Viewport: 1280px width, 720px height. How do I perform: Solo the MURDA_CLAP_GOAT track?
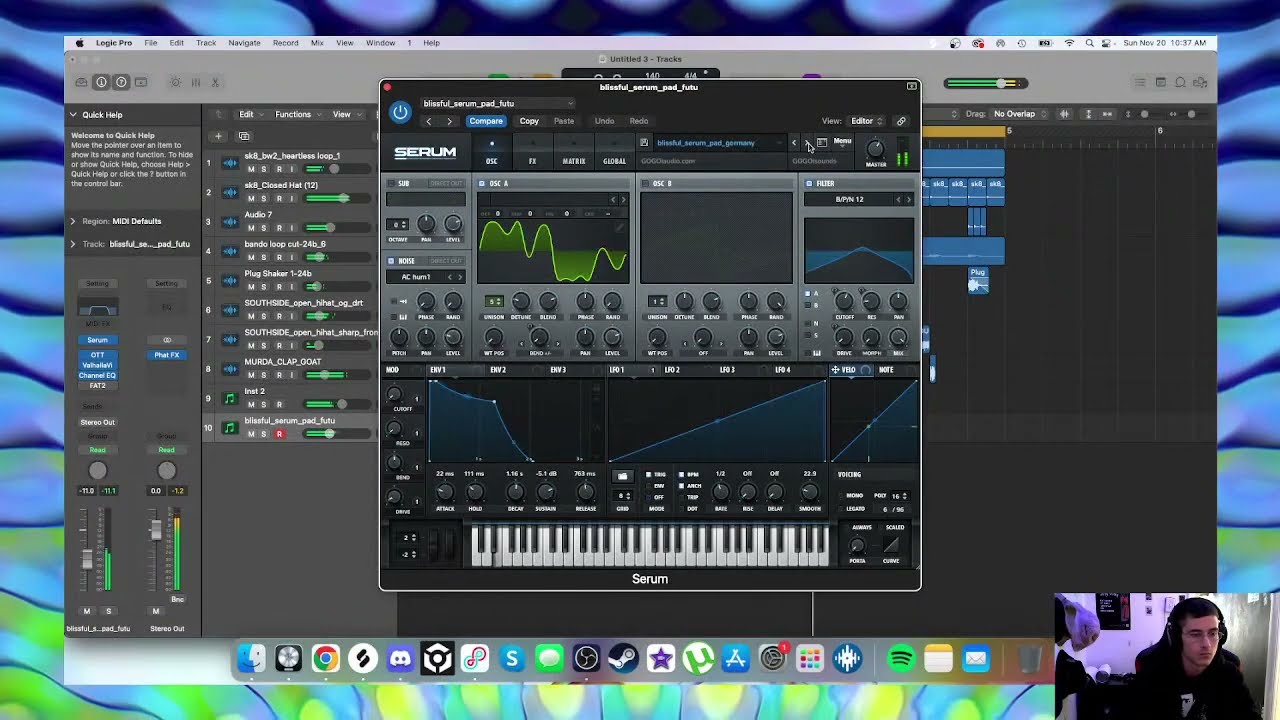pyautogui.click(x=264, y=375)
